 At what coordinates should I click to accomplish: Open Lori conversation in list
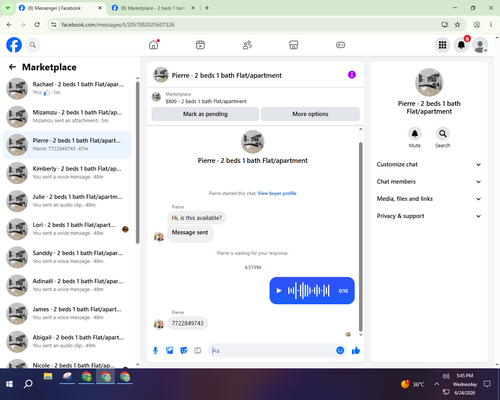(67, 229)
